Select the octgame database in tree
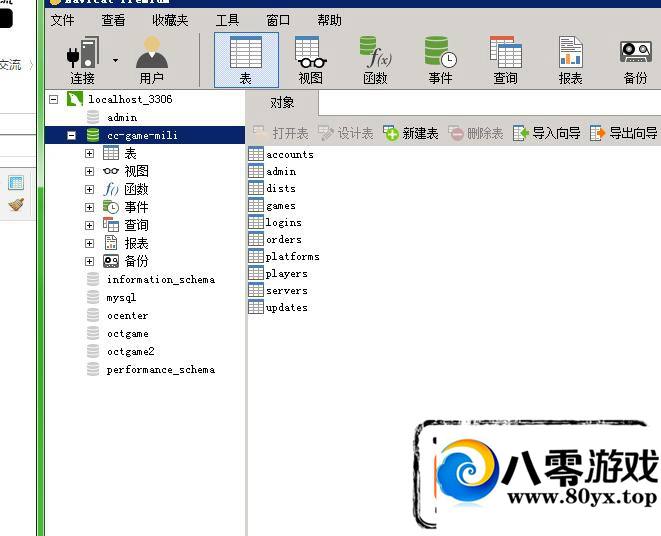The image size is (661, 536). pos(128,333)
